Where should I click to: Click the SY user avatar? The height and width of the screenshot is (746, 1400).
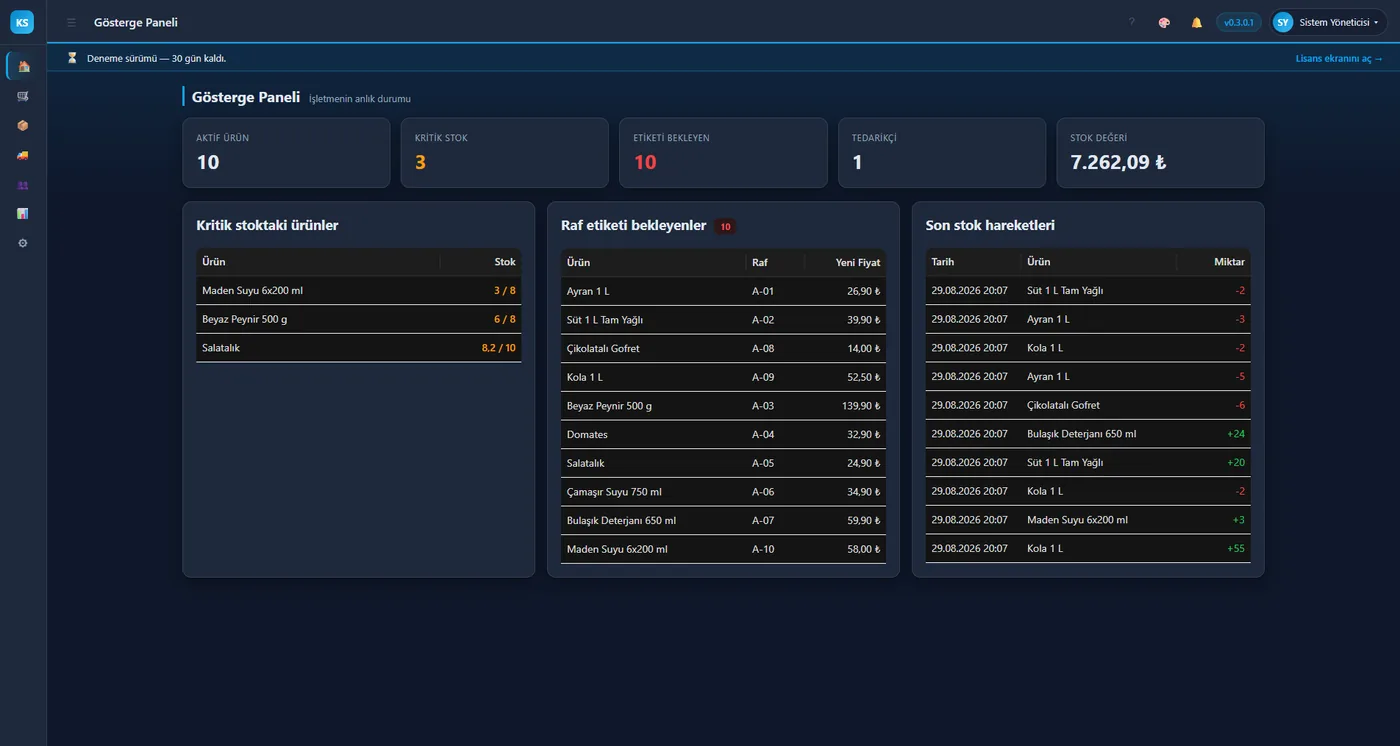click(x=1283, y=22)
